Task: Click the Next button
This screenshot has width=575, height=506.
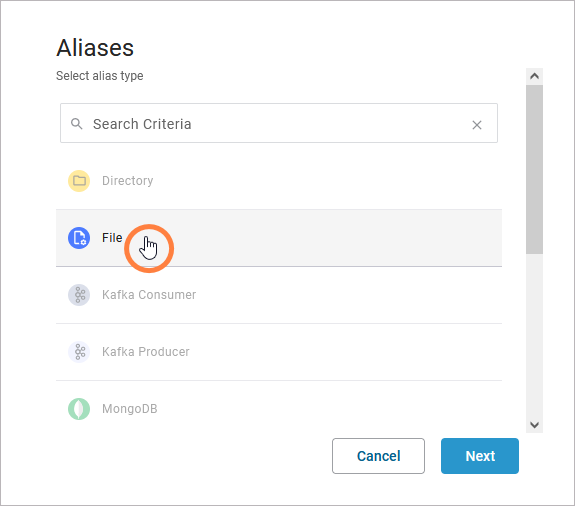Action: point(480,456)
